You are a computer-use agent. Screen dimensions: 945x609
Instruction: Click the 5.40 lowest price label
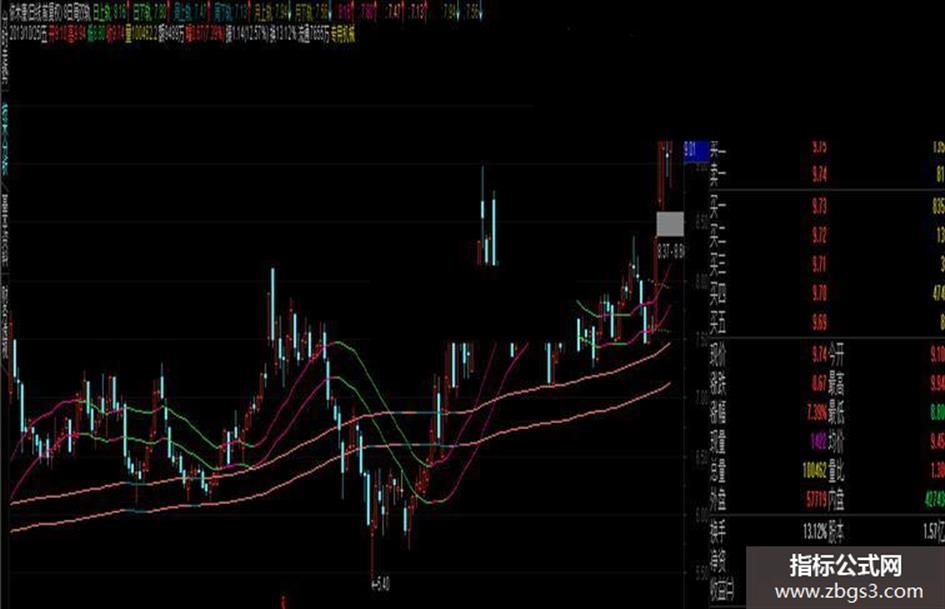click(381, 584)
